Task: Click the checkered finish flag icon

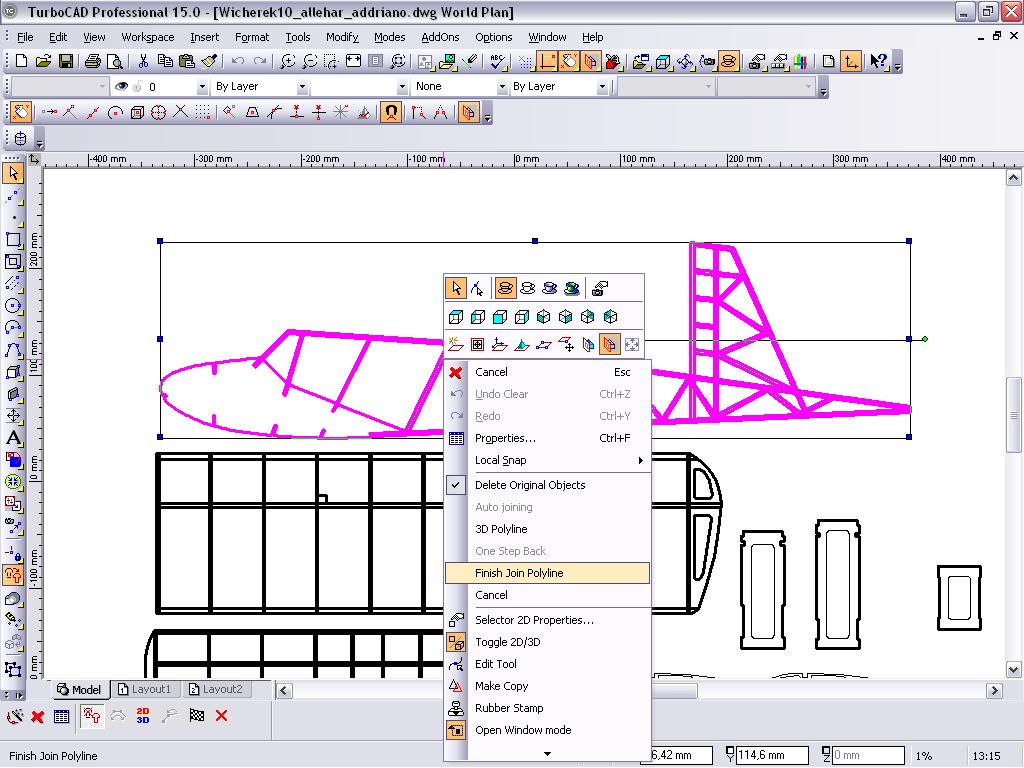Action: coord(197,715)
